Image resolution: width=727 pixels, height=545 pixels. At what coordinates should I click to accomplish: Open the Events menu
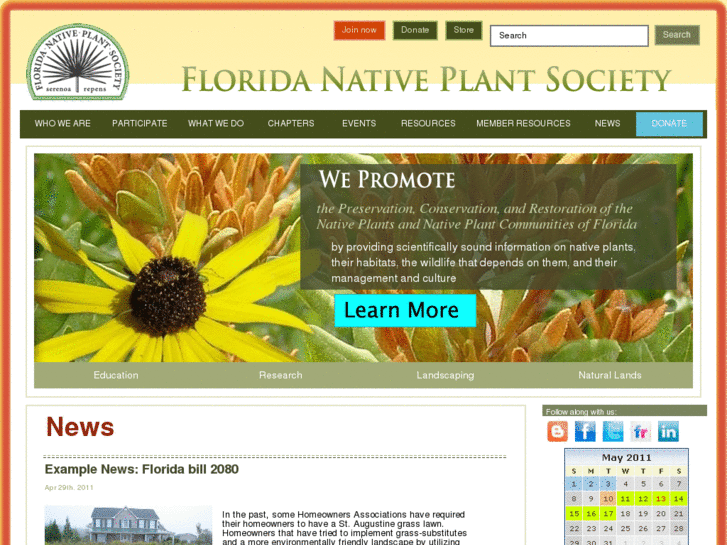pyautogui.click(x=359, y=124)
